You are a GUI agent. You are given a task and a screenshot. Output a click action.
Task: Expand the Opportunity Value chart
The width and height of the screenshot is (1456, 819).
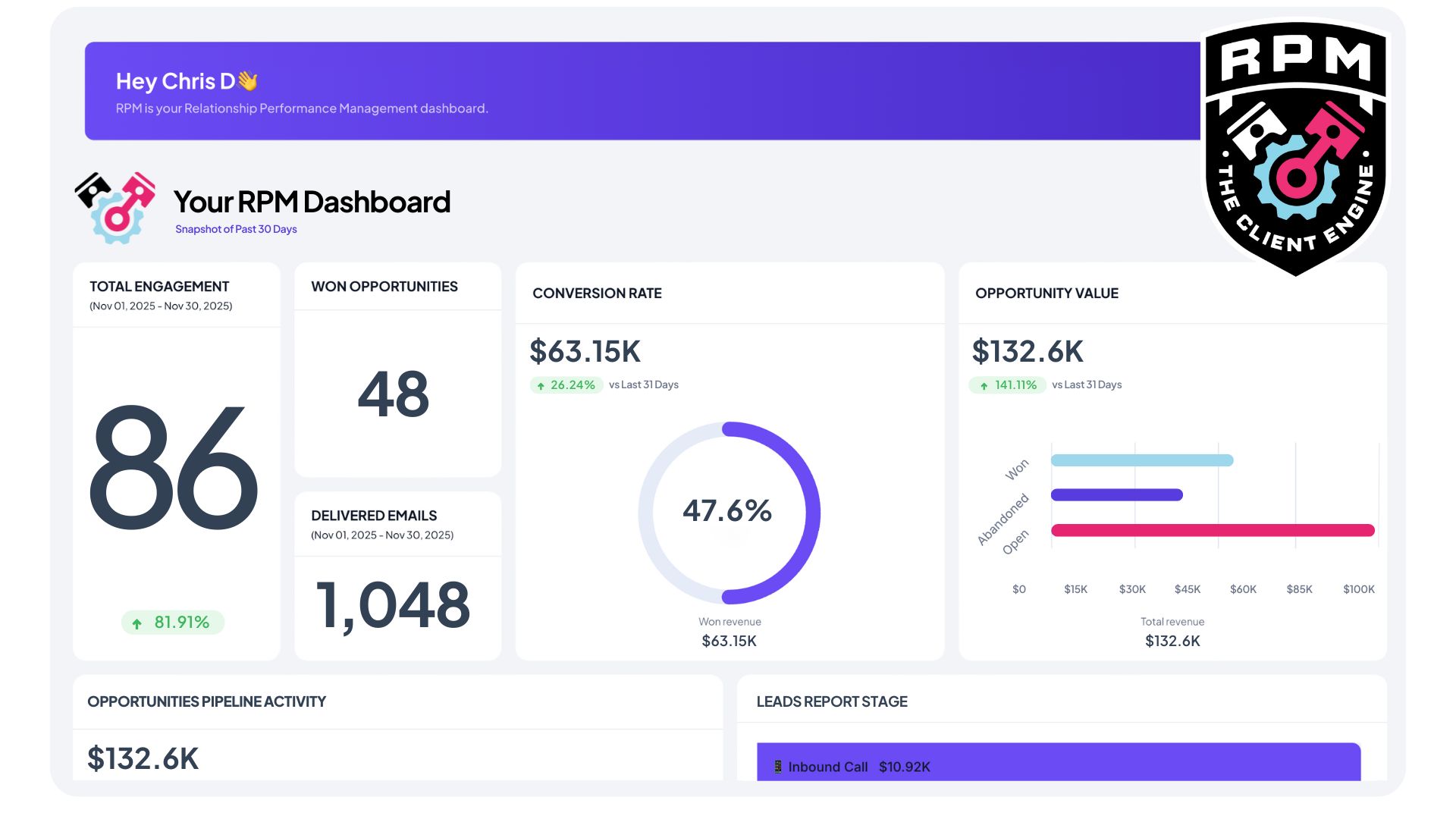pos(1046,293)
